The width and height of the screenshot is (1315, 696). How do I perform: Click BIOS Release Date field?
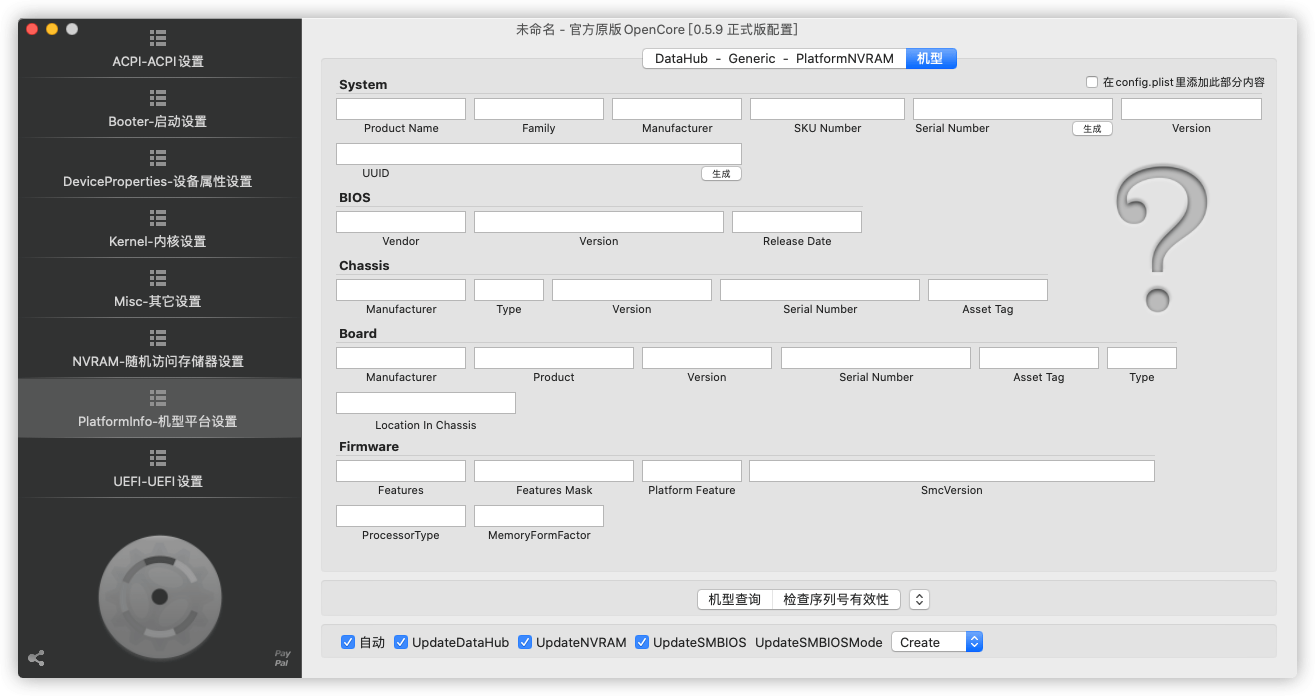point(797,222)
